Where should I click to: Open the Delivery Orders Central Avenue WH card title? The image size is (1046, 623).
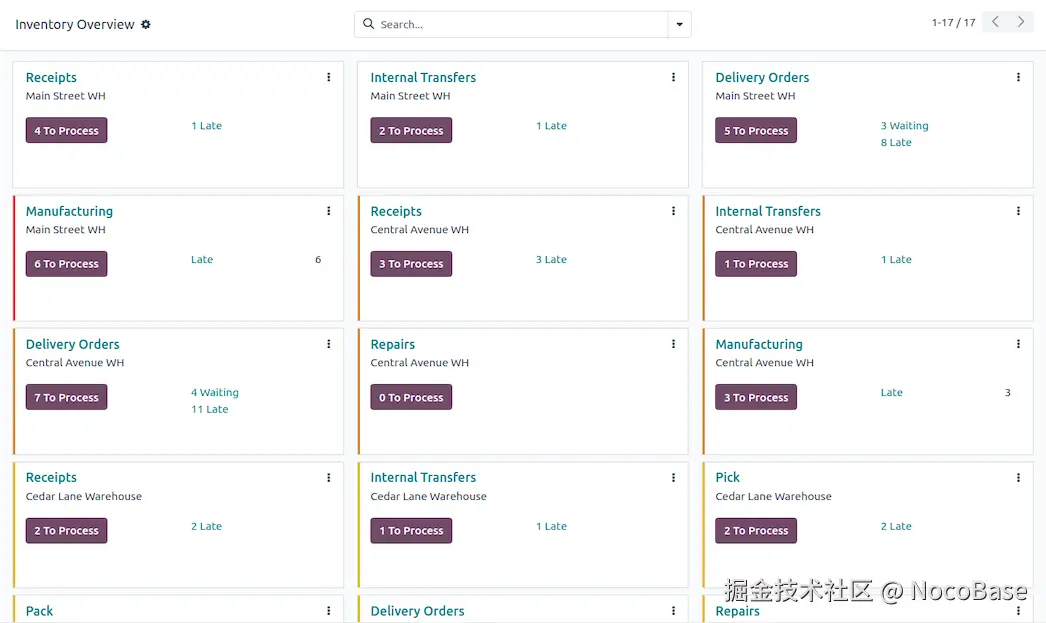(72, 344)
